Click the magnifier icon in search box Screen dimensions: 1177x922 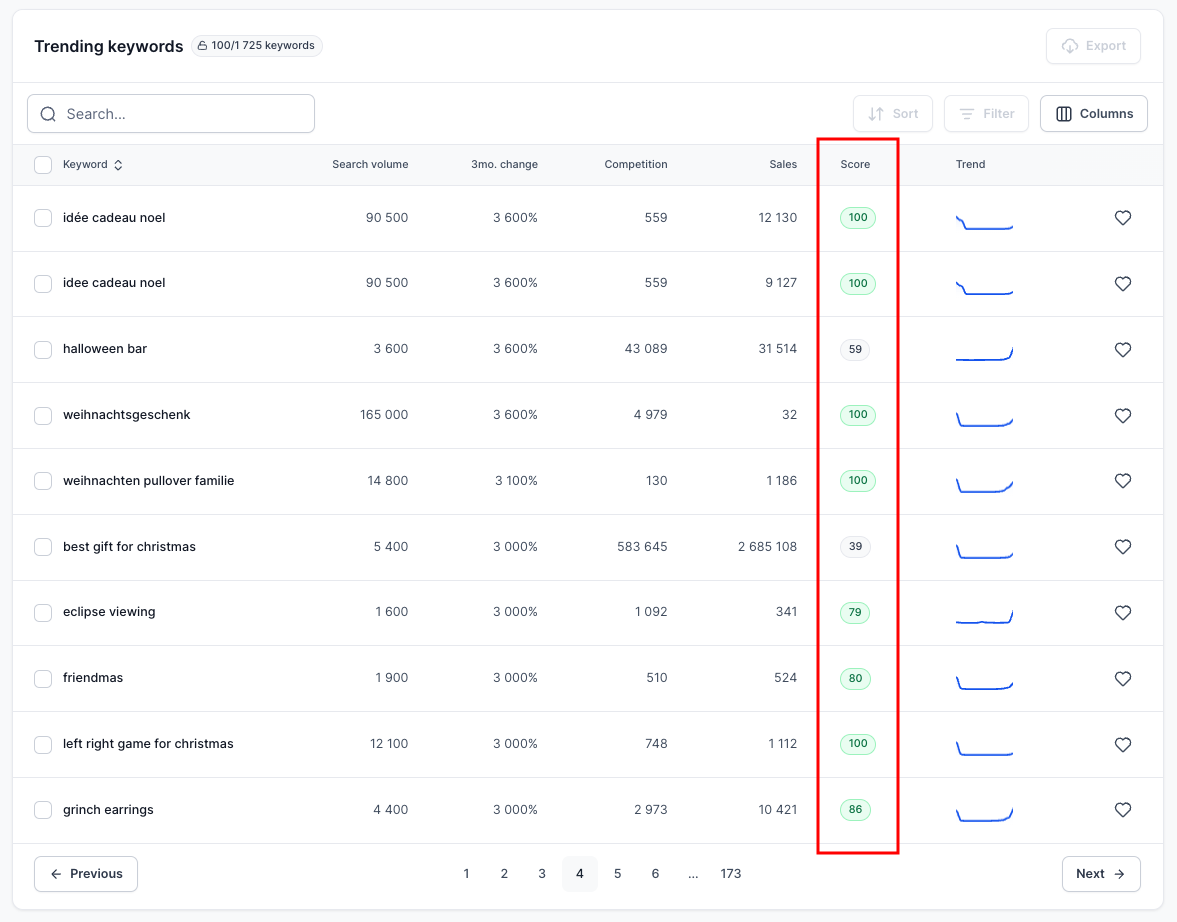pos(48,114)
